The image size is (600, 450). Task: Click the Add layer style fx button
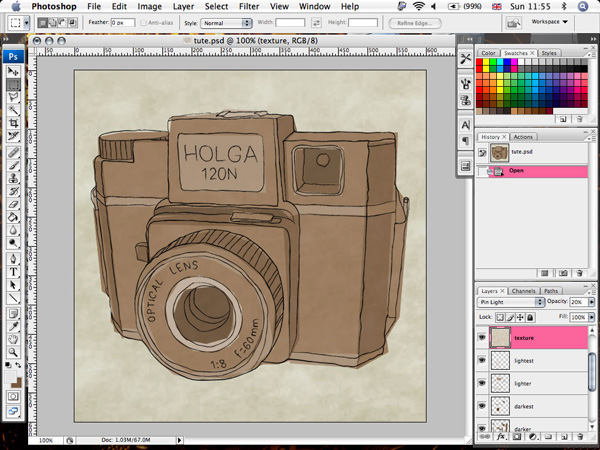click(501, 437)
